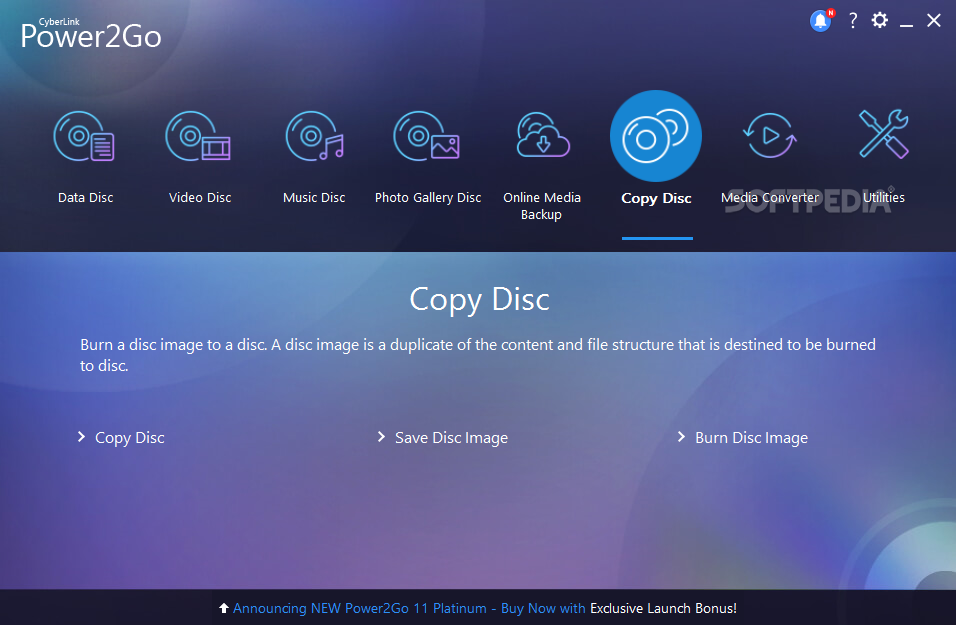Open the Burn Disc Image option
Screen dimensions: 956x625
[751, 438]
